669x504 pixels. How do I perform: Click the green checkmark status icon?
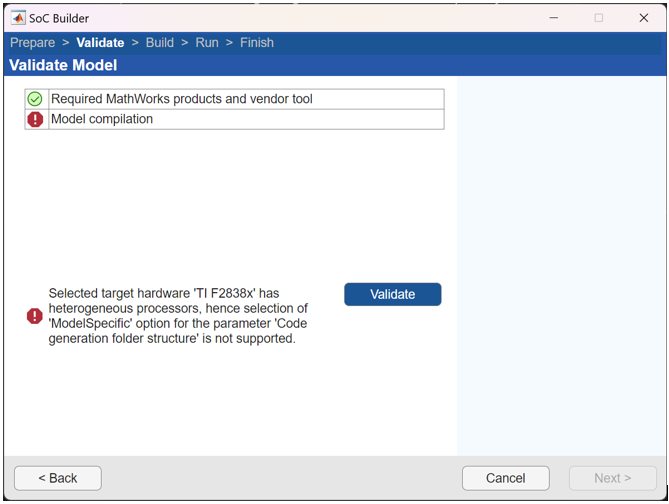coord(35,99)
